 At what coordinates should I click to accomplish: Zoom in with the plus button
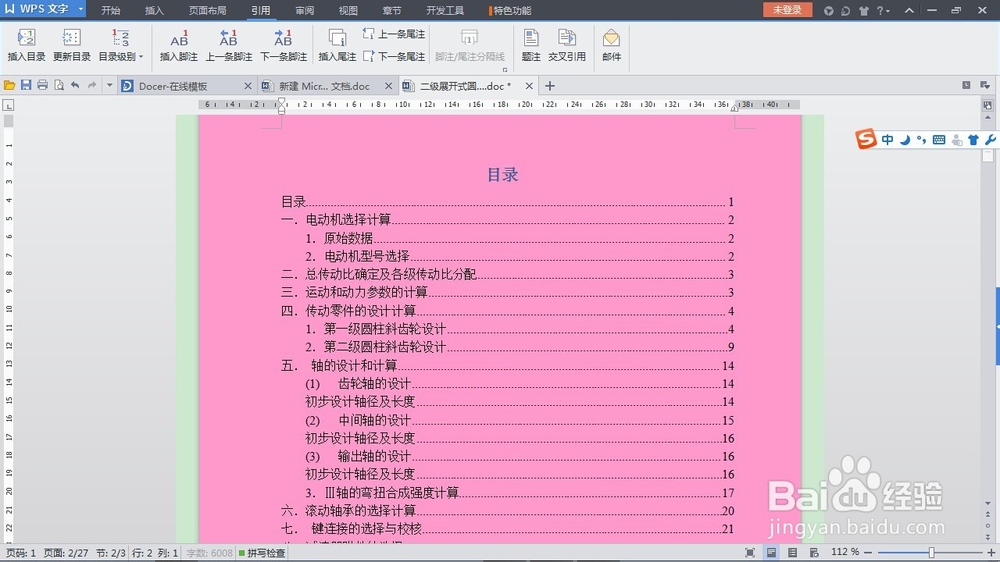coord(991,552)
